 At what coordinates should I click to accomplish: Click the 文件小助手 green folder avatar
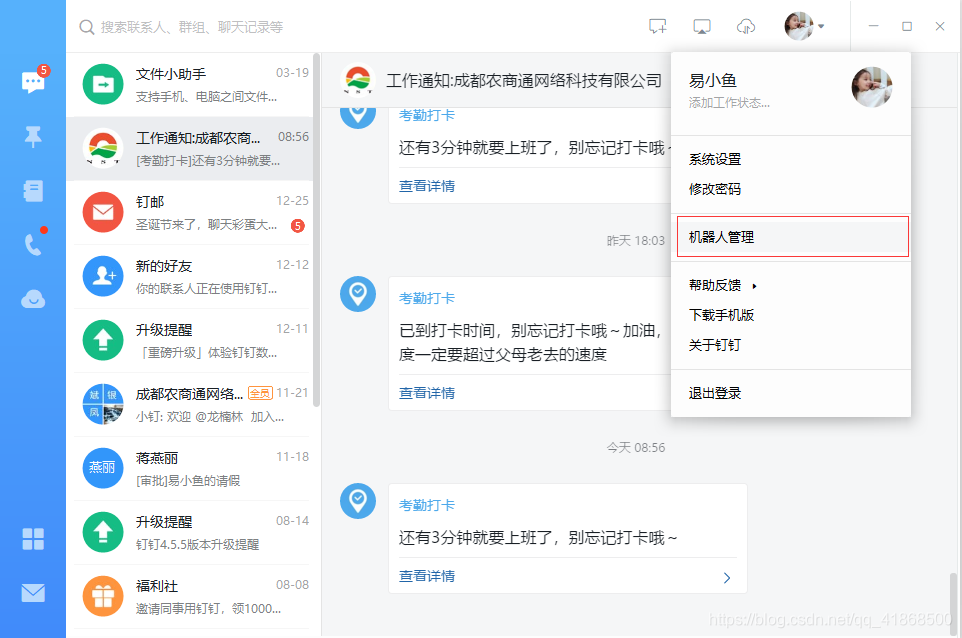tap(102, 84)
